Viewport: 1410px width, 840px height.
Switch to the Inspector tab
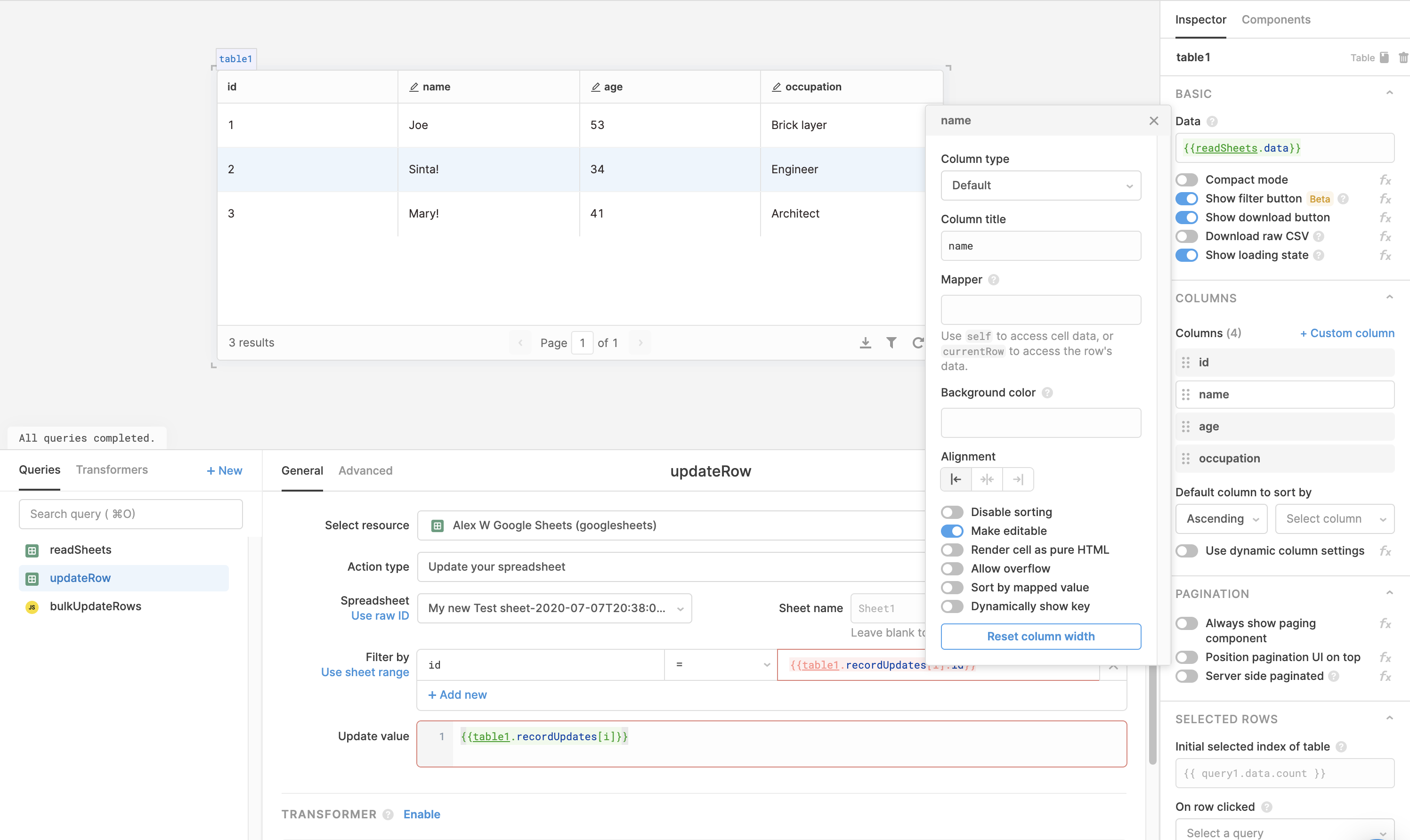[x=1200, y=20]
